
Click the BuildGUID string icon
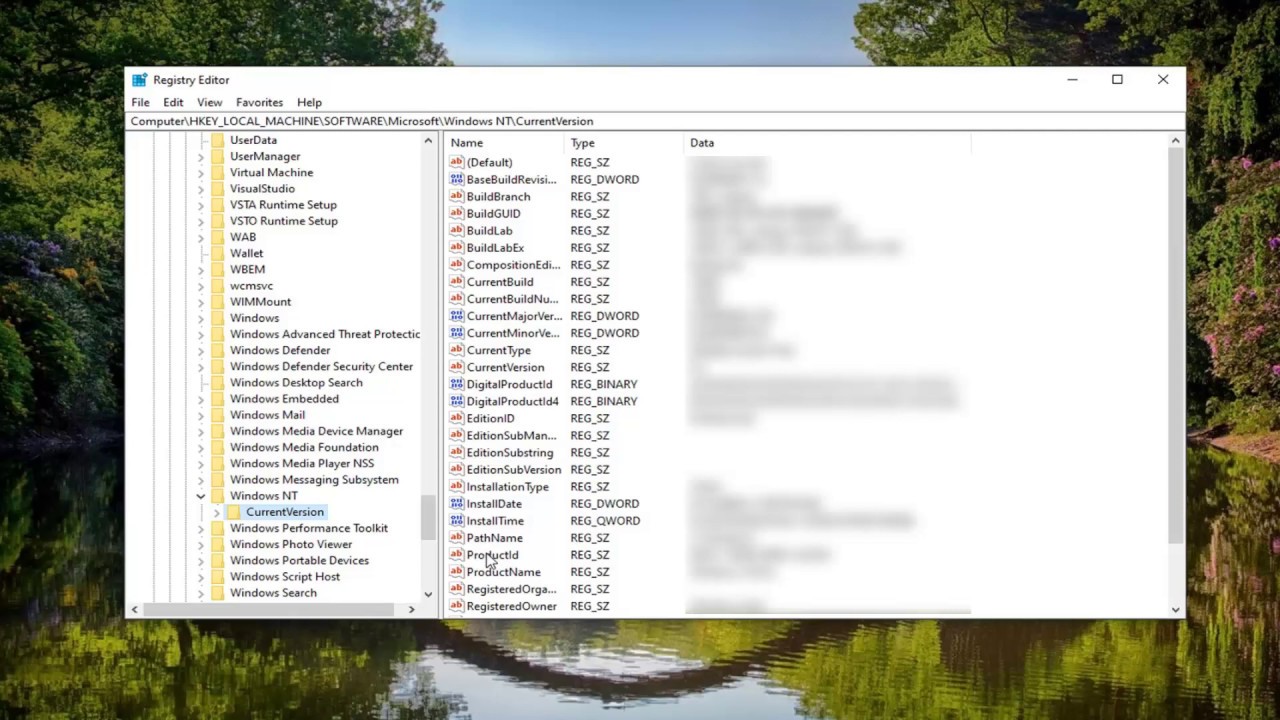(x=457, y=213)
